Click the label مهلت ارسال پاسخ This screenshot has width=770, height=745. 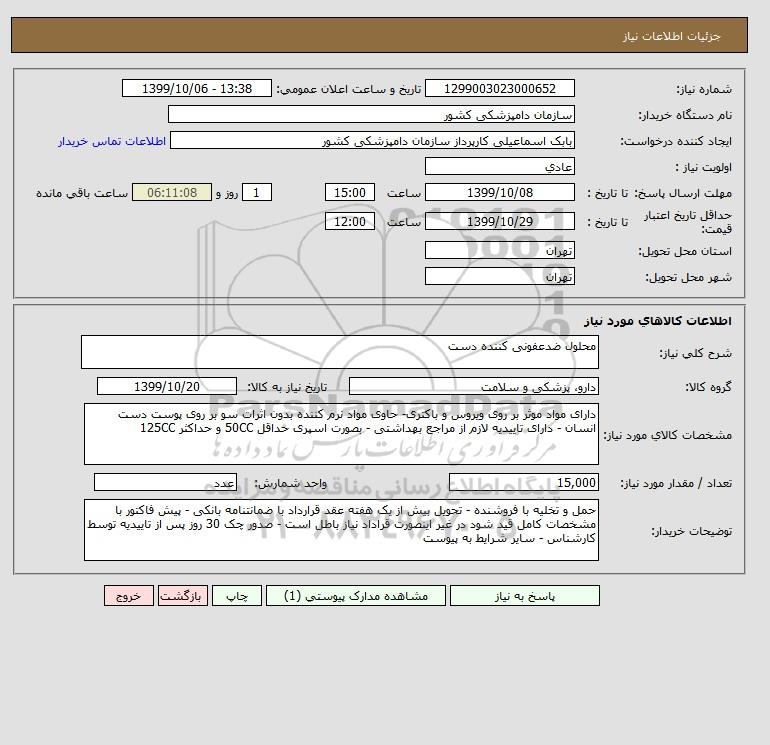point(684,193)
